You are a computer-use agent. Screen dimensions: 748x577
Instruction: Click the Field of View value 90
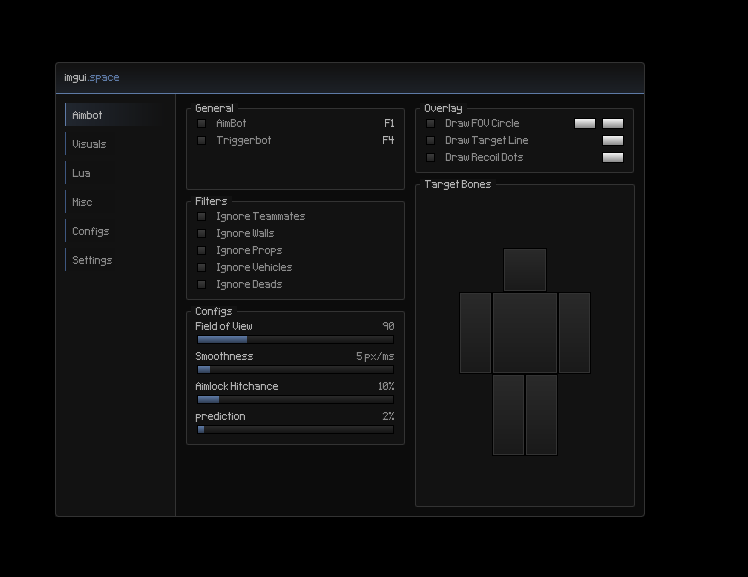pyautogui.click(x=388, y=326)
